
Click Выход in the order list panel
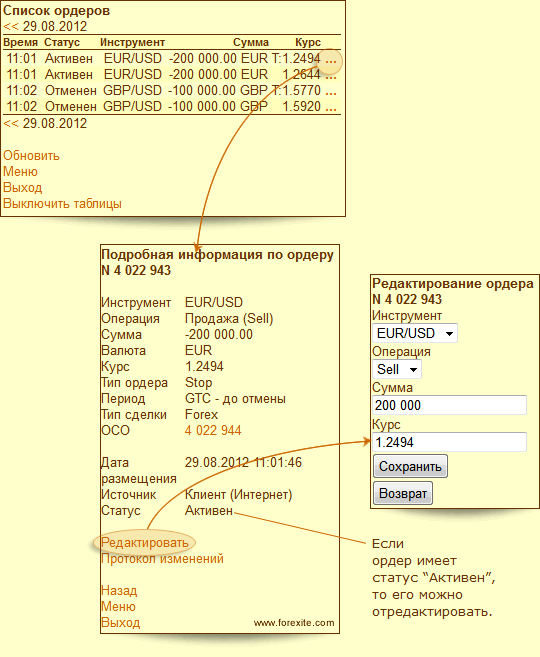23,188
